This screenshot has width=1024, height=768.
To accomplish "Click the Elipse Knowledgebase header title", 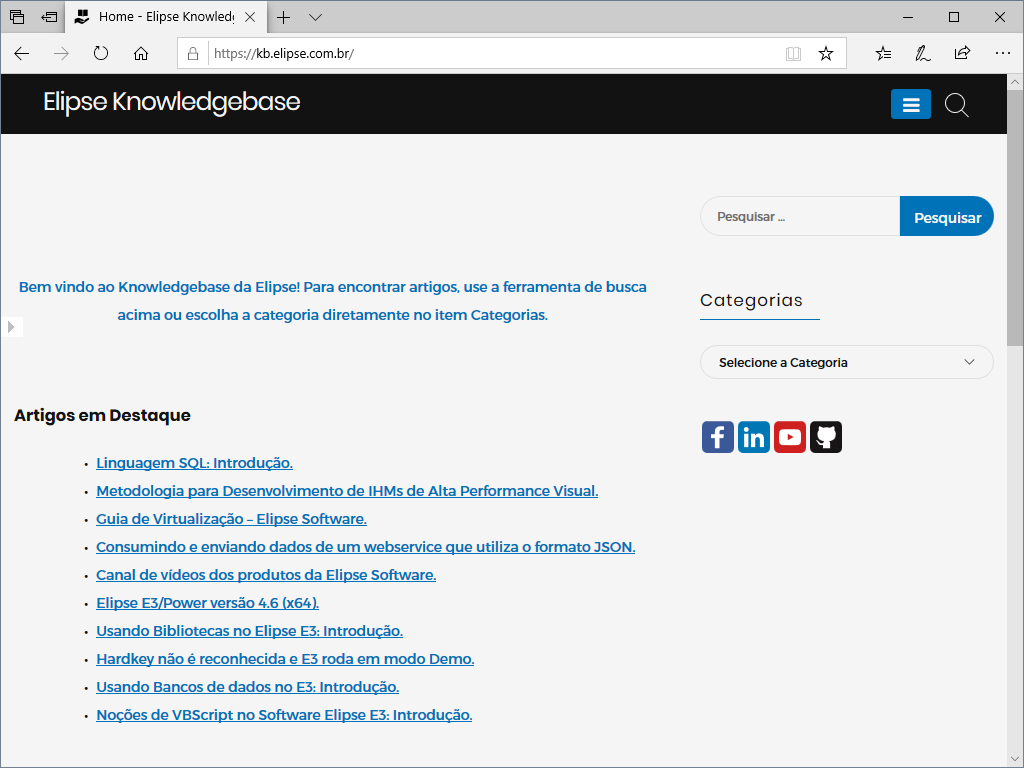I will tap(171, 103).
